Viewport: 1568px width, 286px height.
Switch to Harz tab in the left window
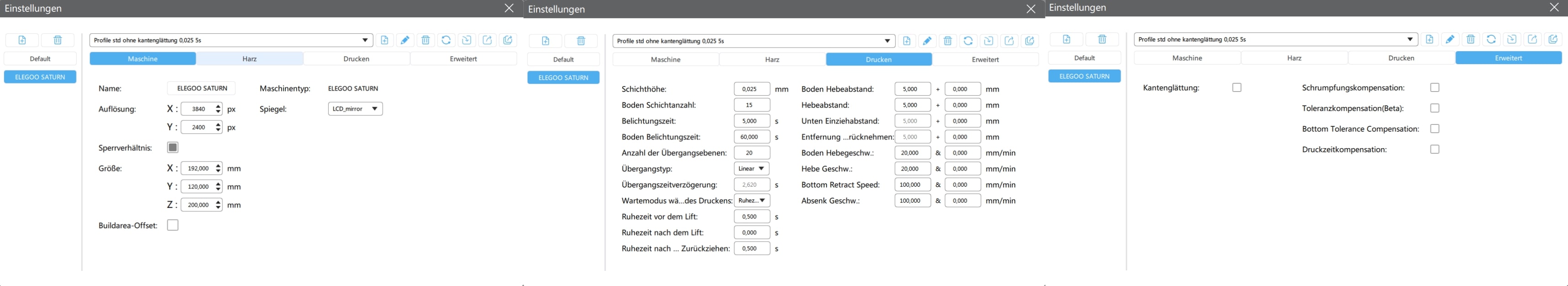click(250, 59)
